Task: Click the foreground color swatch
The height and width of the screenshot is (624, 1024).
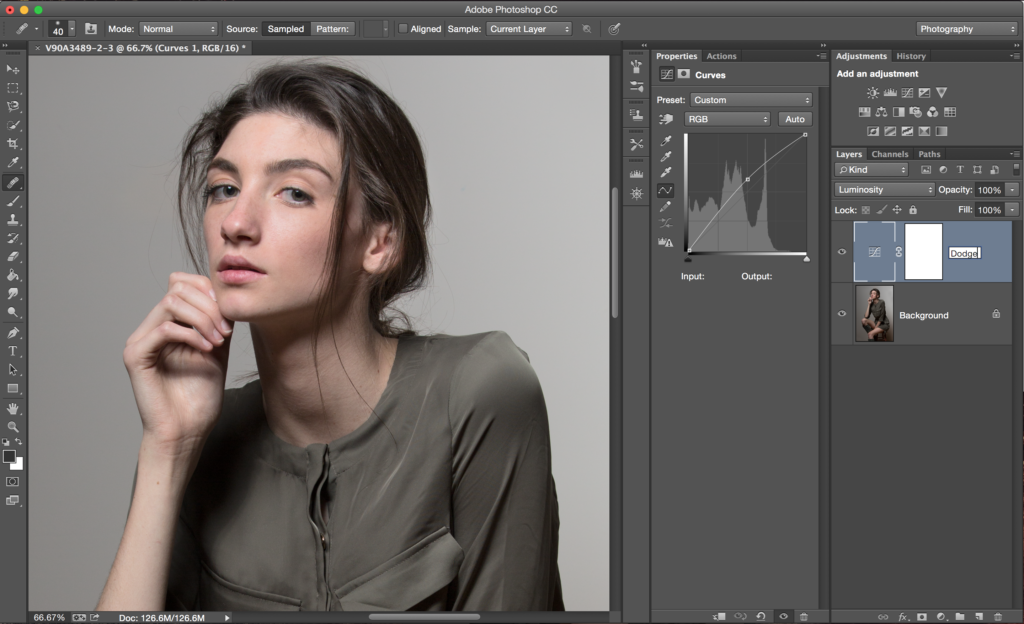Action: point(9,456)
